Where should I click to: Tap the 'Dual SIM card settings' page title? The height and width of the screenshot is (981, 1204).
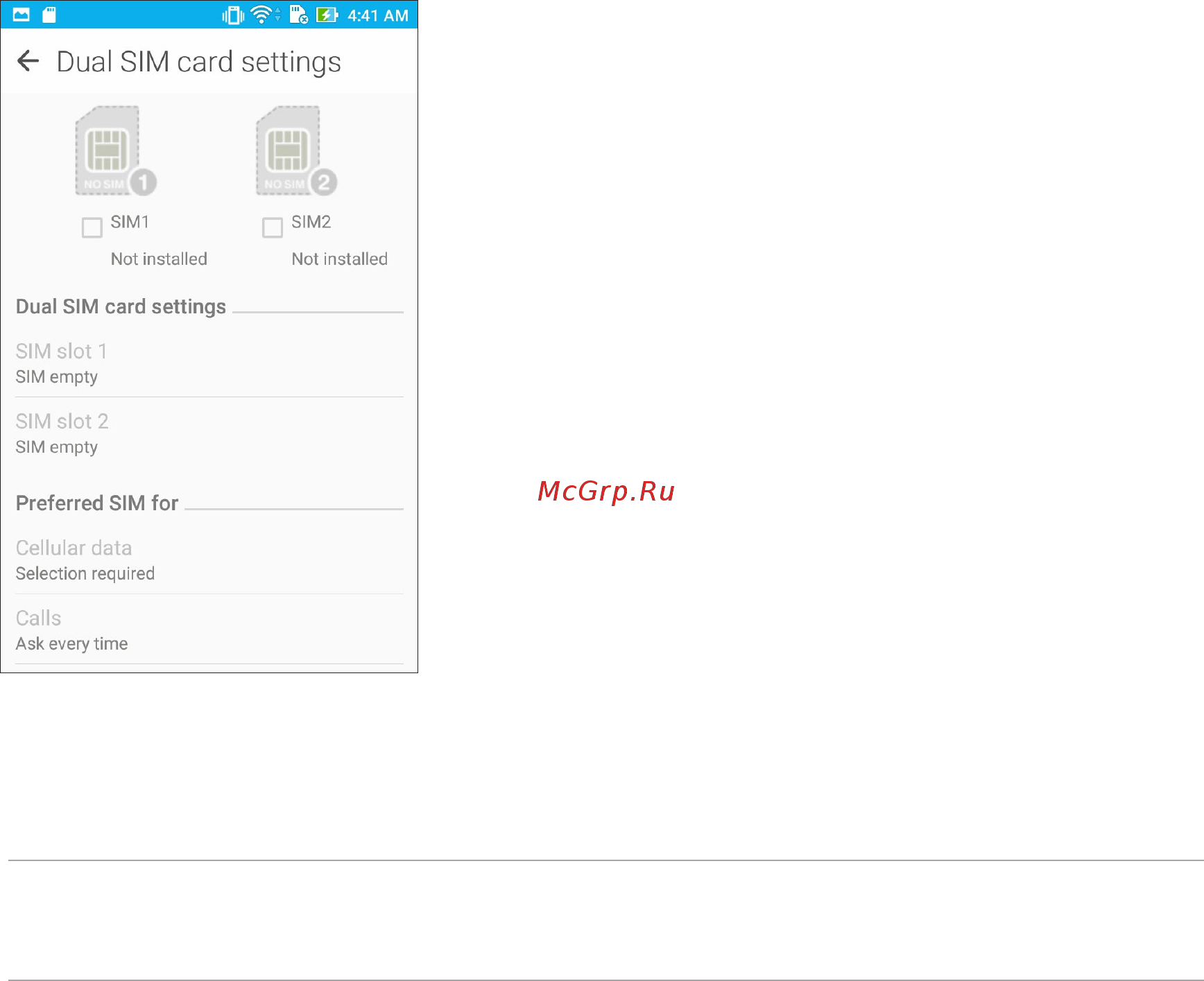pos(199,62)
